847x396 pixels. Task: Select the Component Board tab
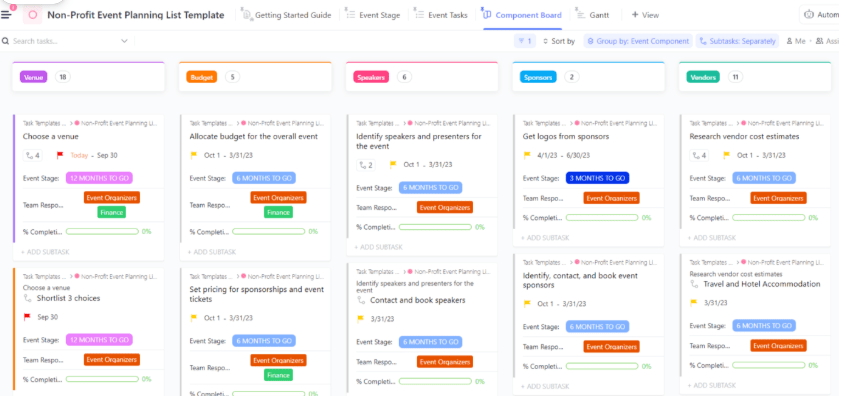[522, 15]
